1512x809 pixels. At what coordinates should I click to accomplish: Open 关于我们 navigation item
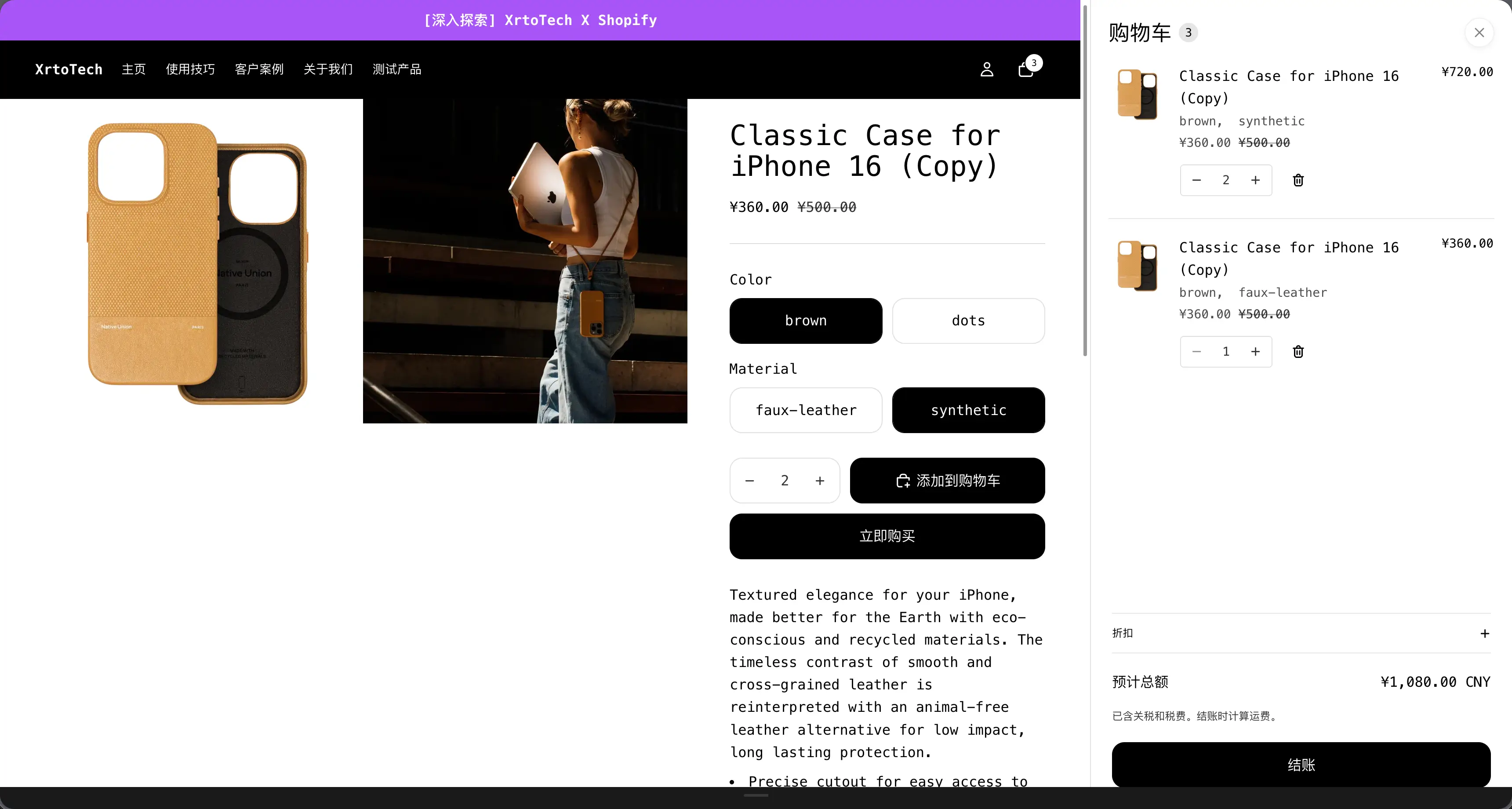328,69
